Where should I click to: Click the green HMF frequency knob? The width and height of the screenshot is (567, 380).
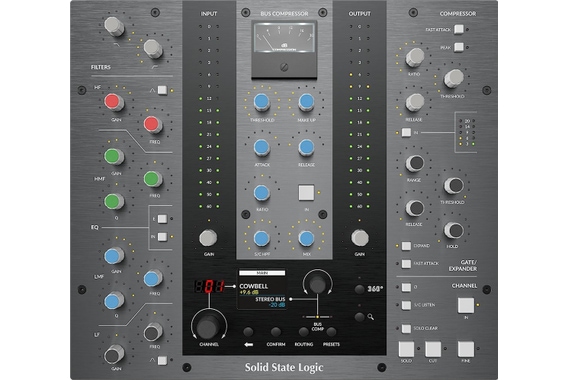(x=153, y=179)
